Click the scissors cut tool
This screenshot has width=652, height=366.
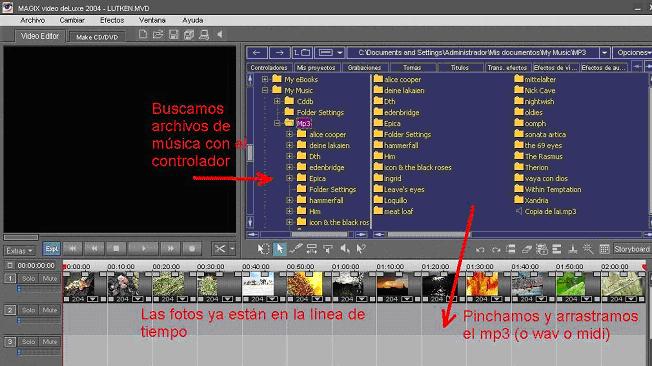[219, 249]
